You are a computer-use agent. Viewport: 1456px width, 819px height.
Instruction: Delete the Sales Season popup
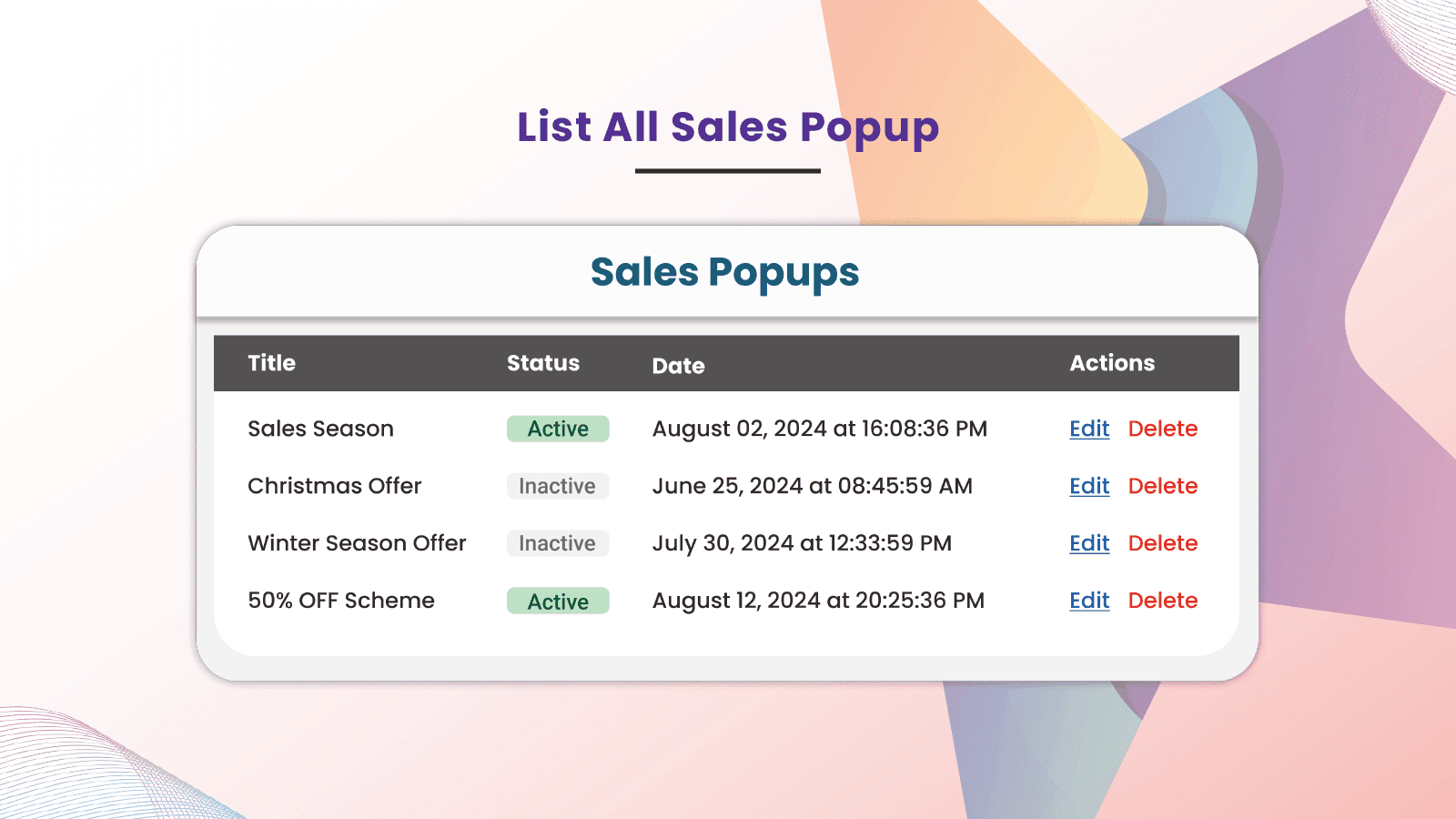click(x=1162, y=429)
